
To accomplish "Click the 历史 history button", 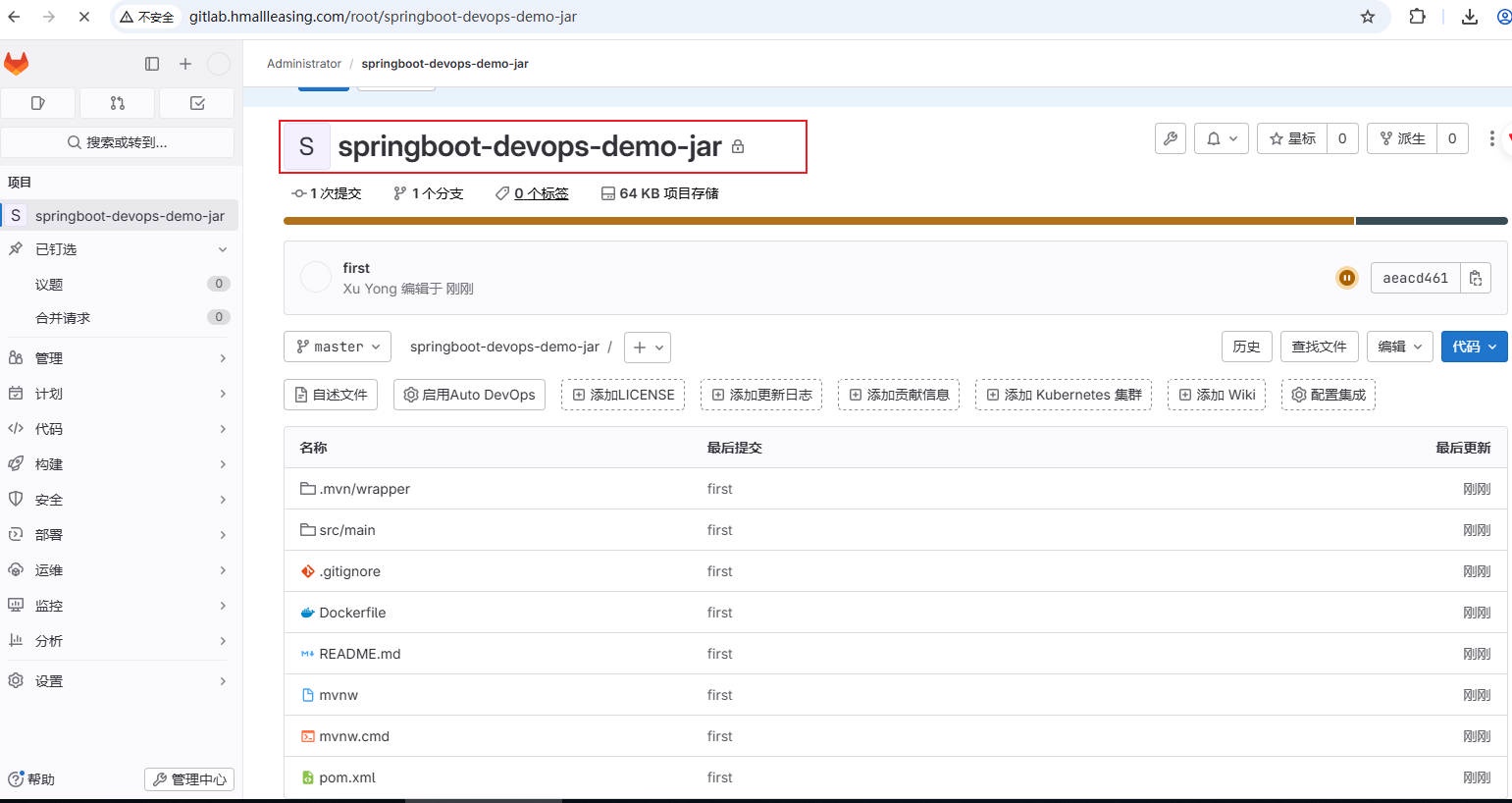I will (1246, 347).
